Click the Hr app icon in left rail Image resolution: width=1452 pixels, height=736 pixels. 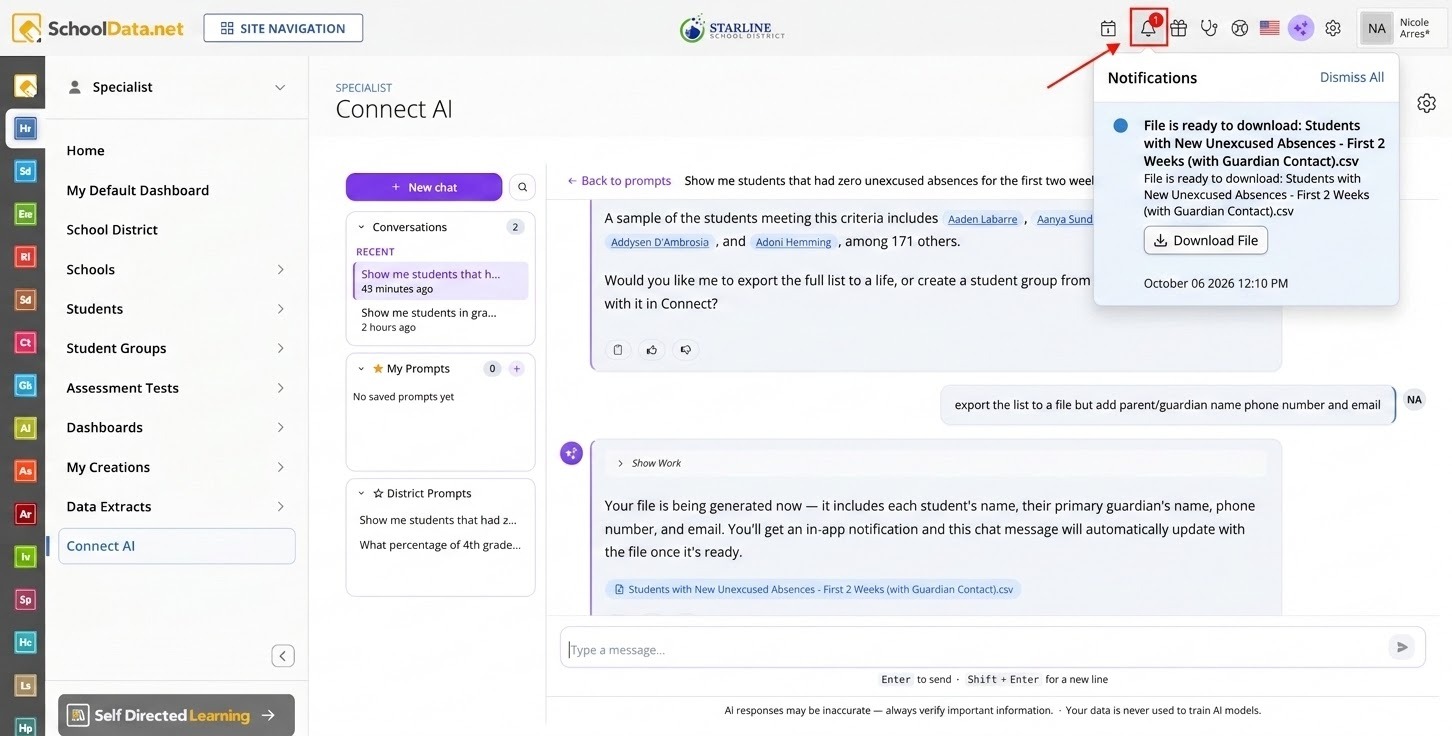(x=26, y=129)
